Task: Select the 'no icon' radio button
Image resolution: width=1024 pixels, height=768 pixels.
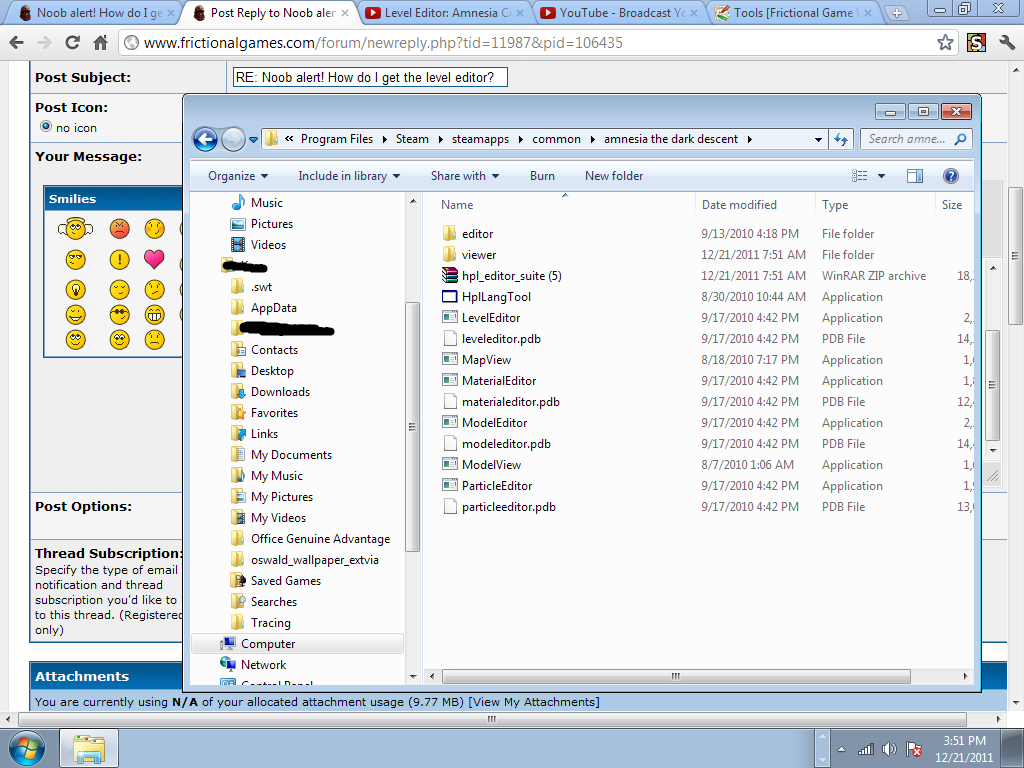Action: 45,127
